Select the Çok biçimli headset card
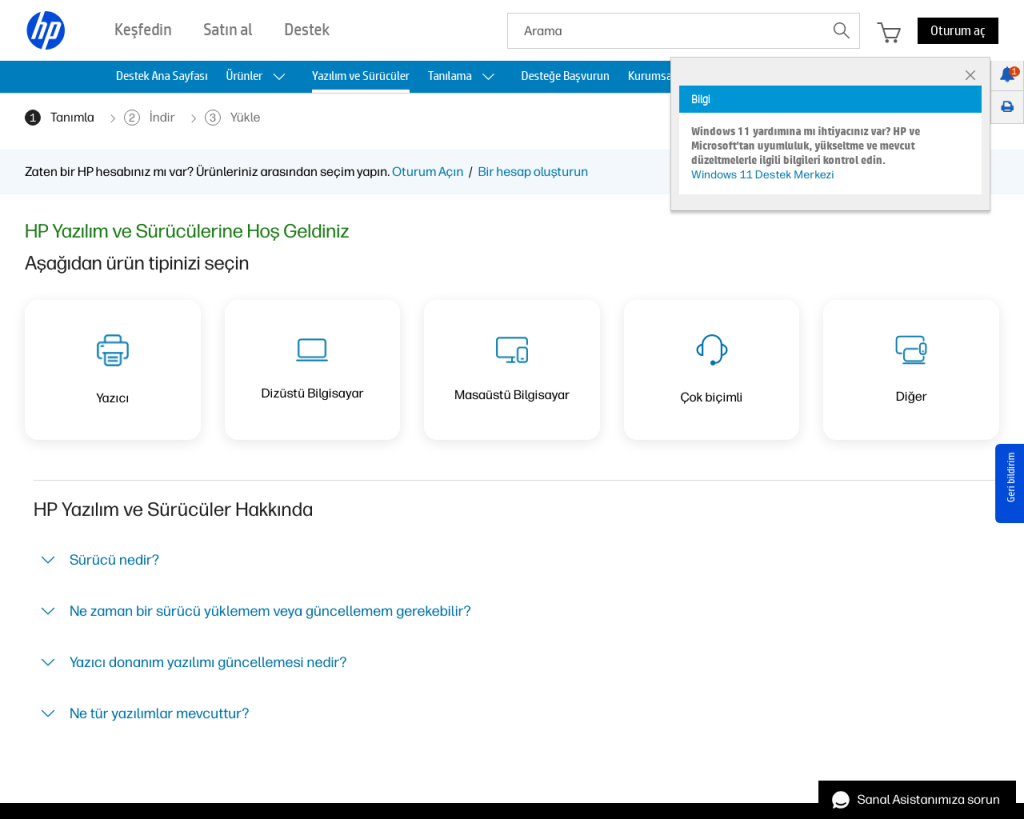Image resolution: width=1024 pixels, height=819 pixels. [x=711, y=370]
